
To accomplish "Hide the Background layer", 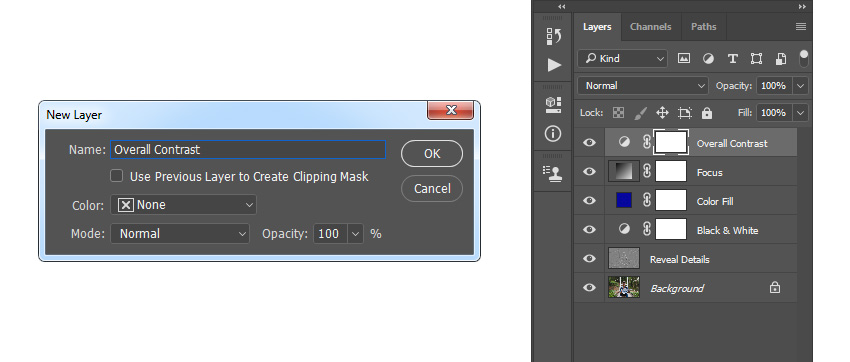I will click(589, 288).
